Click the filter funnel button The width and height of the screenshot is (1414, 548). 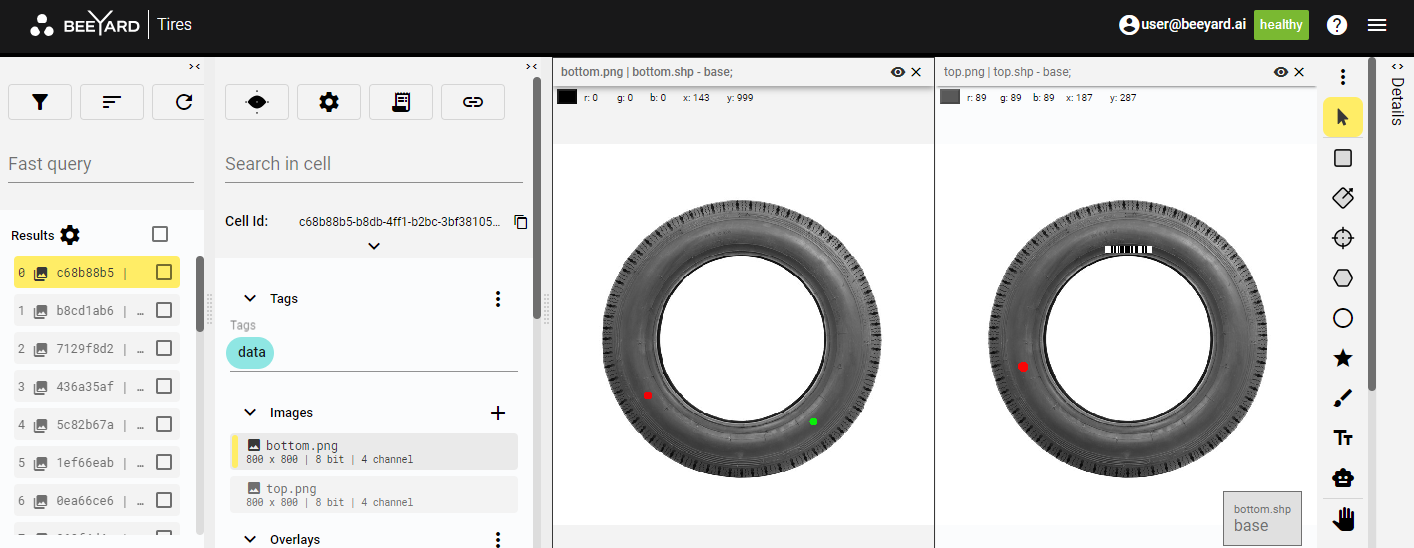[x=40, y=102]
